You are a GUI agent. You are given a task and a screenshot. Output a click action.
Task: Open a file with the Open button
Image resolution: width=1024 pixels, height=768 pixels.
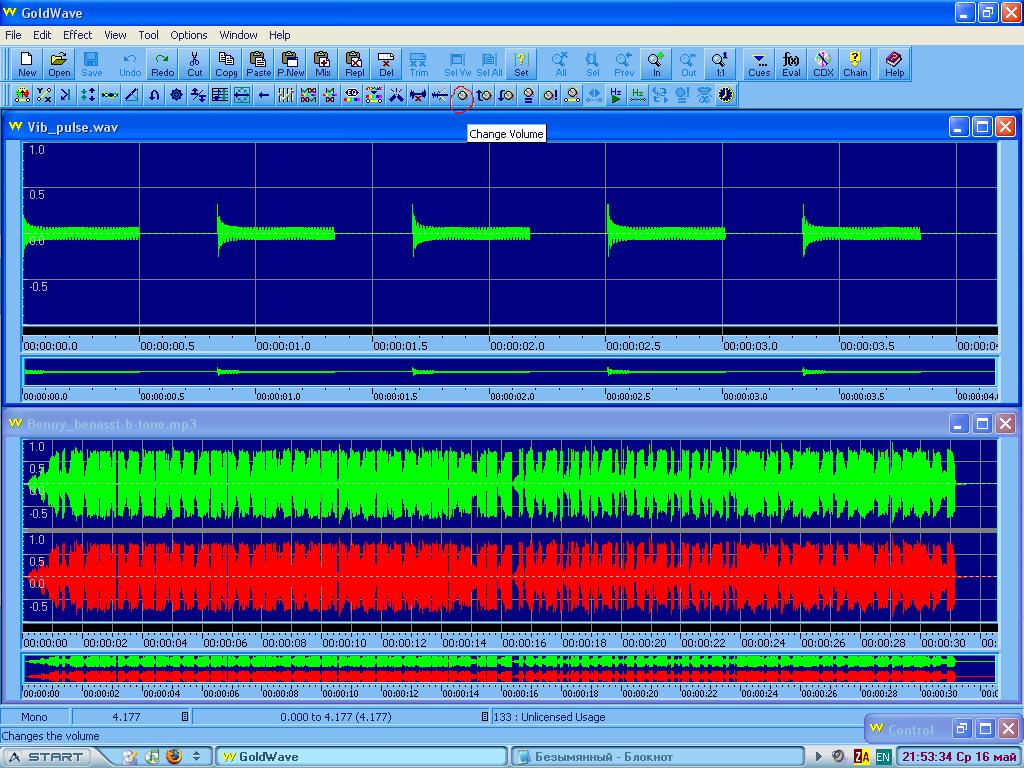pos(59,64)
